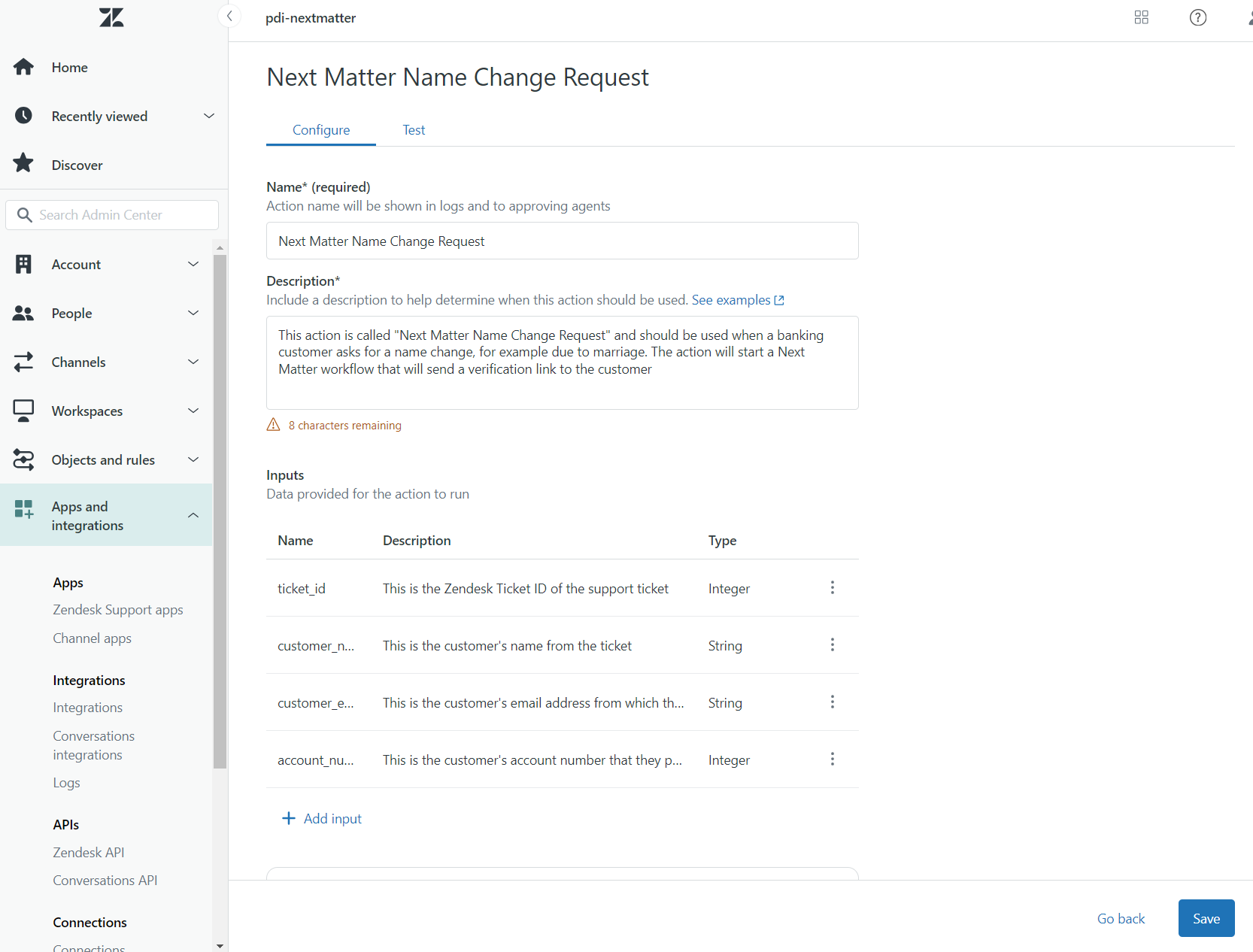
Task: Click the Discover star icon
Action: (23, 163)
